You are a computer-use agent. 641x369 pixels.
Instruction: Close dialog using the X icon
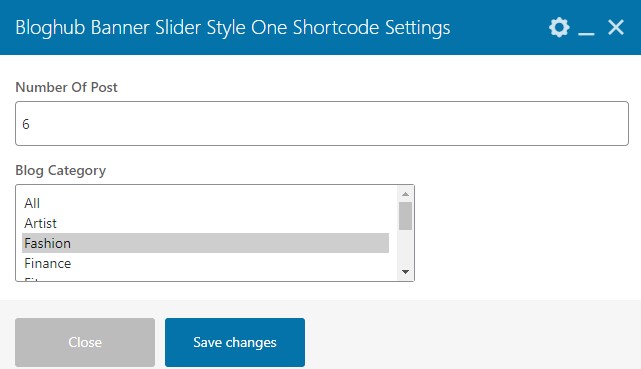(616, 27)
